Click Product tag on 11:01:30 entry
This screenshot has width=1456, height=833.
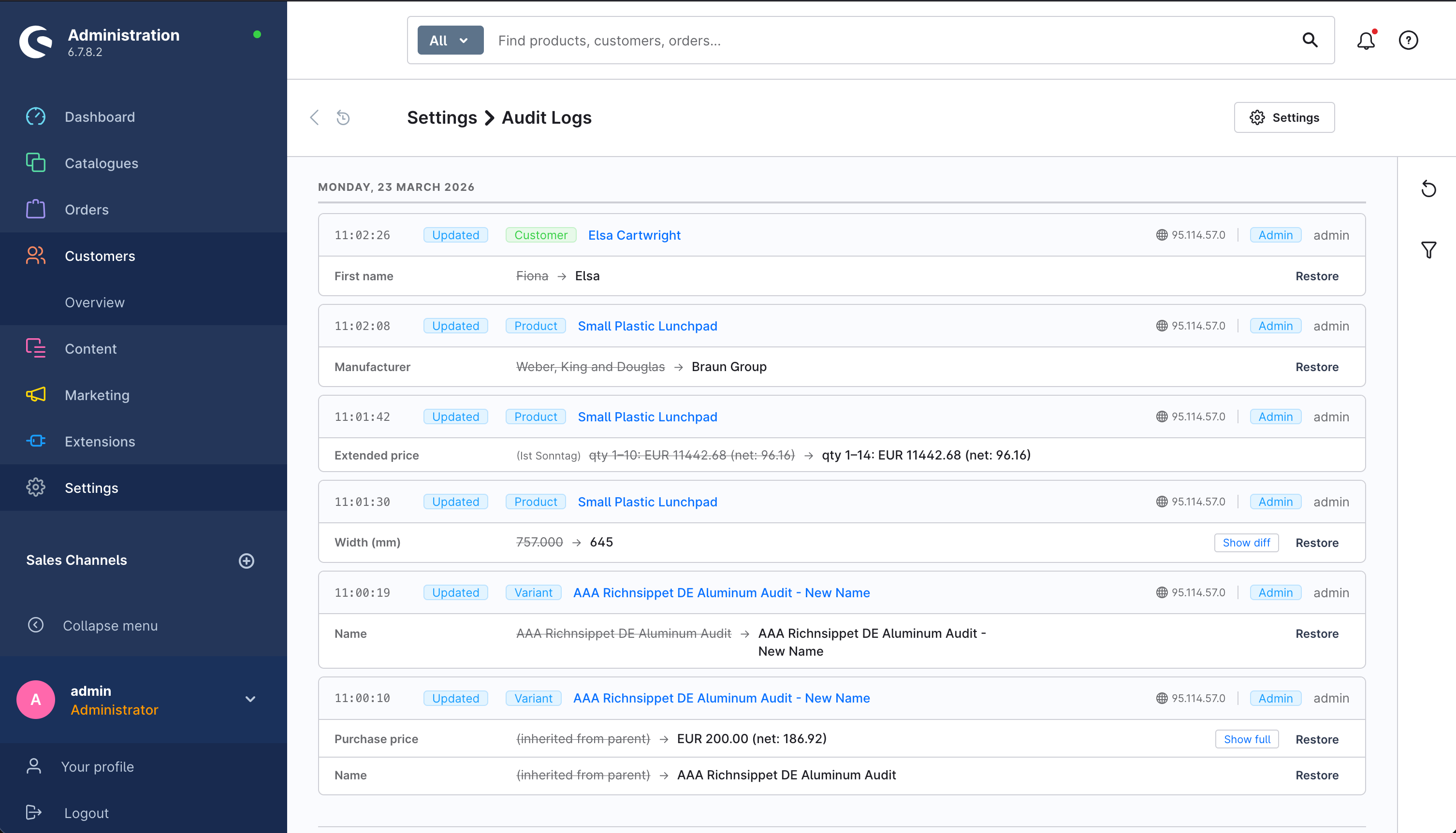pyautogui.click(x=536, y=502)
